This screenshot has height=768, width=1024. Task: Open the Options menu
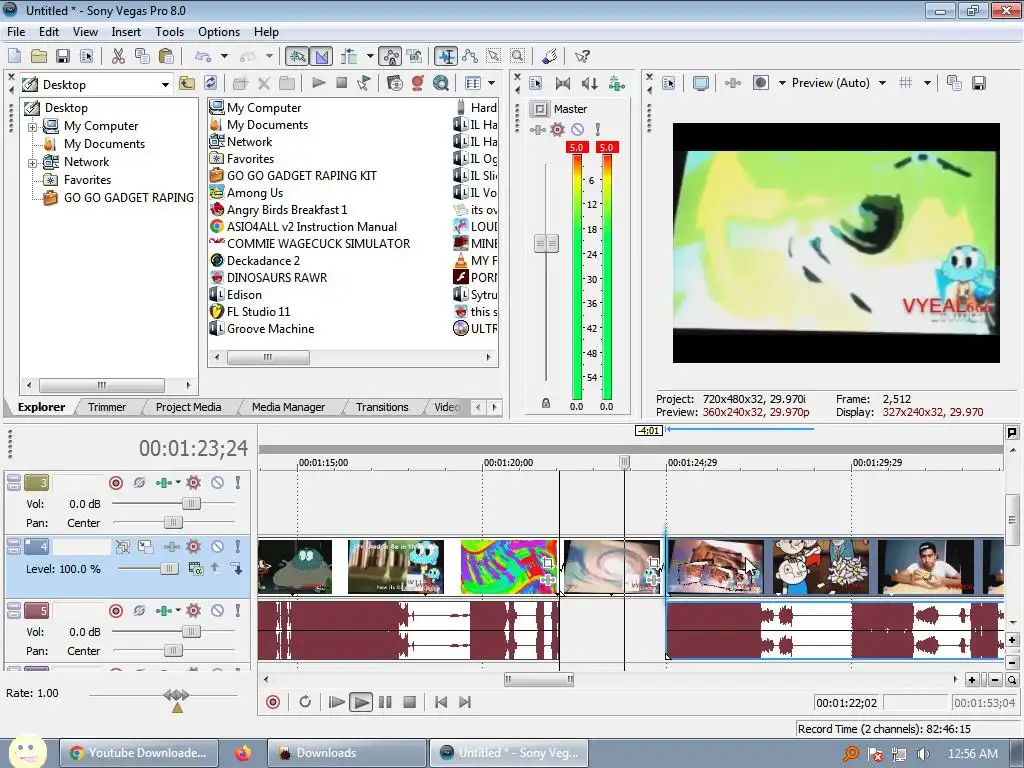[x=219, y=31]
